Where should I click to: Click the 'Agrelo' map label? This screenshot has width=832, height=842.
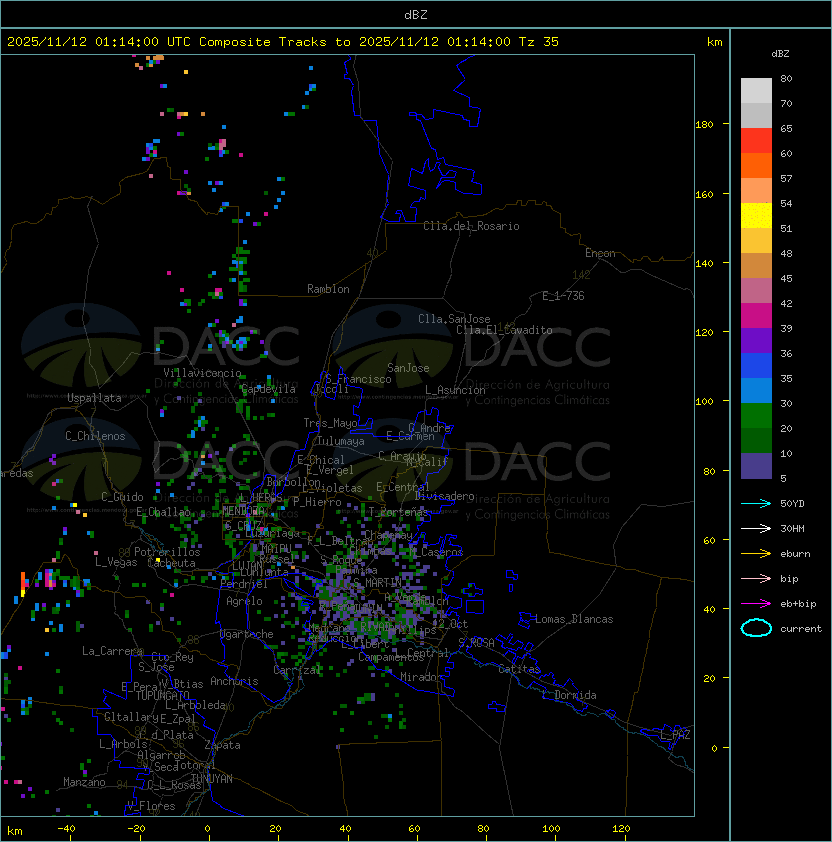(244, 601)
